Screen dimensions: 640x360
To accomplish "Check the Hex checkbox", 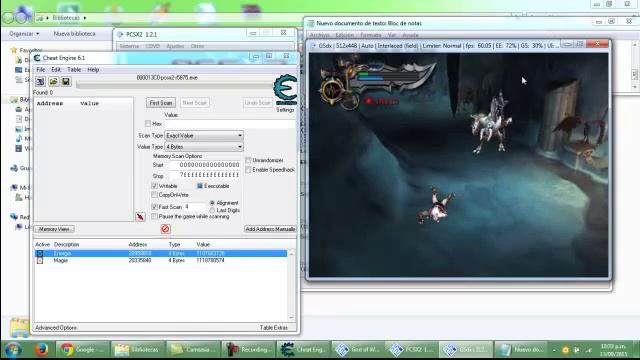I will click(x=148, y=123).
